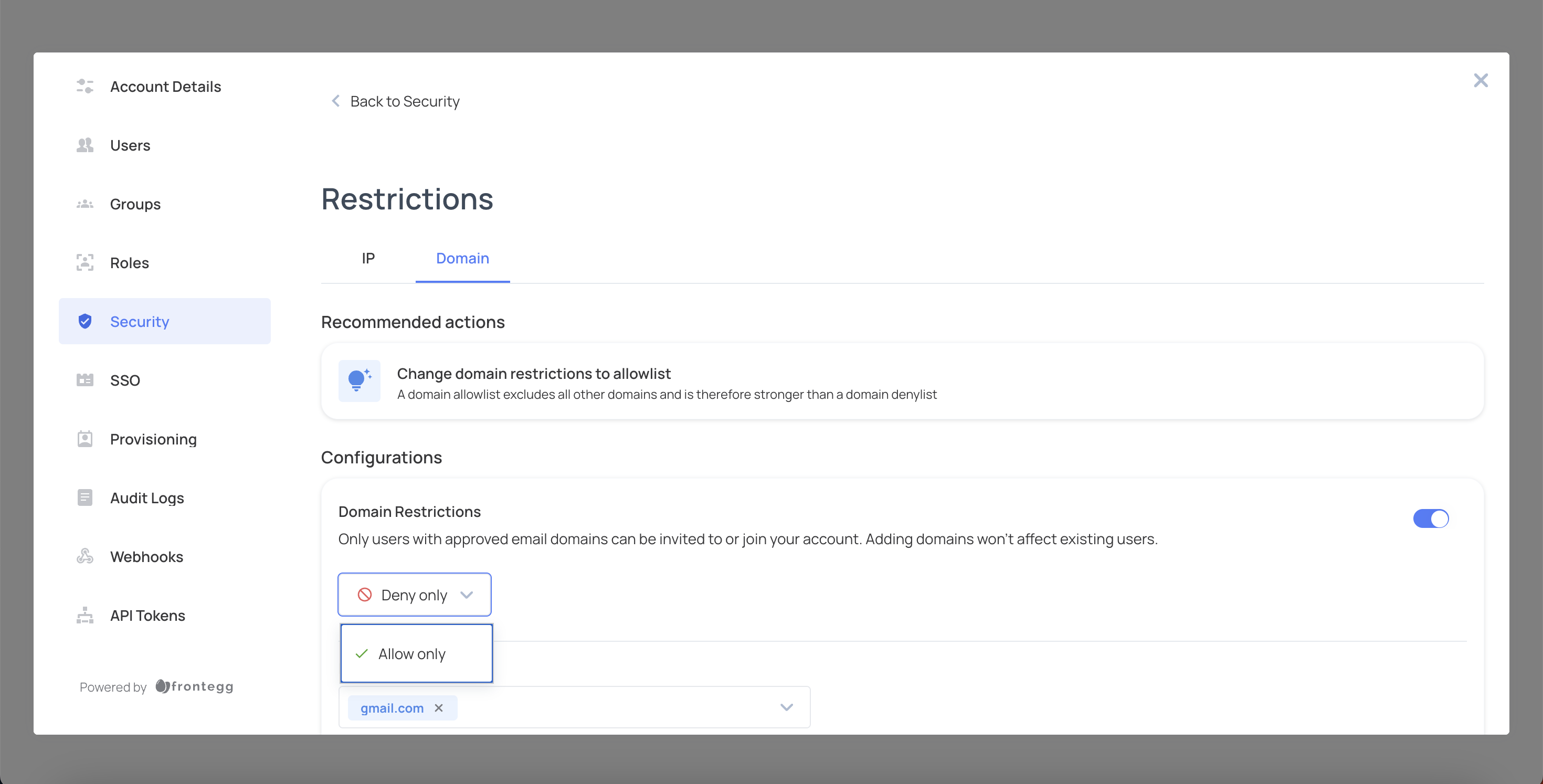Select the Domain tab
1543x784 pixels.
coord(462,258)
